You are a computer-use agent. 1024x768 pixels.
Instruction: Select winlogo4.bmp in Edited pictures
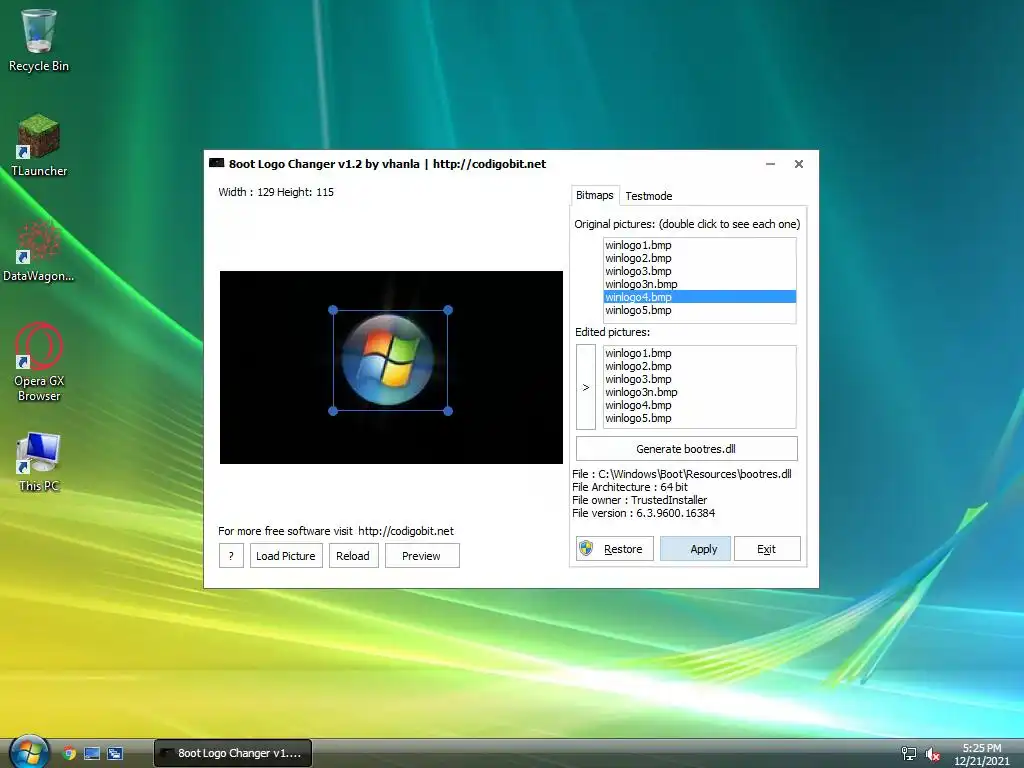click(x=699, y=406)
